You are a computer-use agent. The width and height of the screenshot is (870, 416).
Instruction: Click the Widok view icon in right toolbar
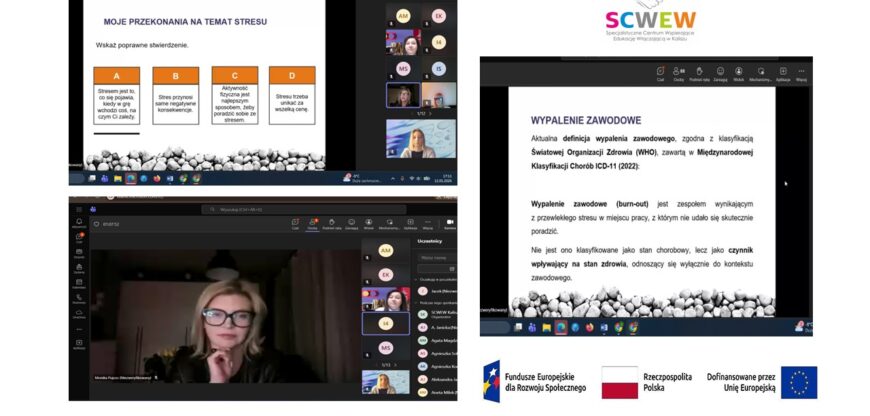(738, 73)
